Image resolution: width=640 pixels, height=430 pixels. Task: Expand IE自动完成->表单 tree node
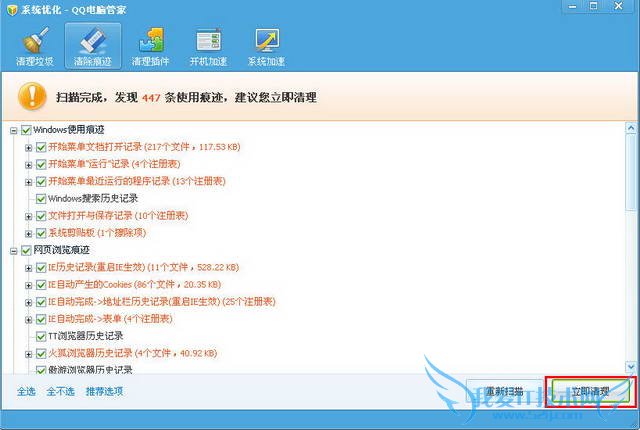pos(28,320)
